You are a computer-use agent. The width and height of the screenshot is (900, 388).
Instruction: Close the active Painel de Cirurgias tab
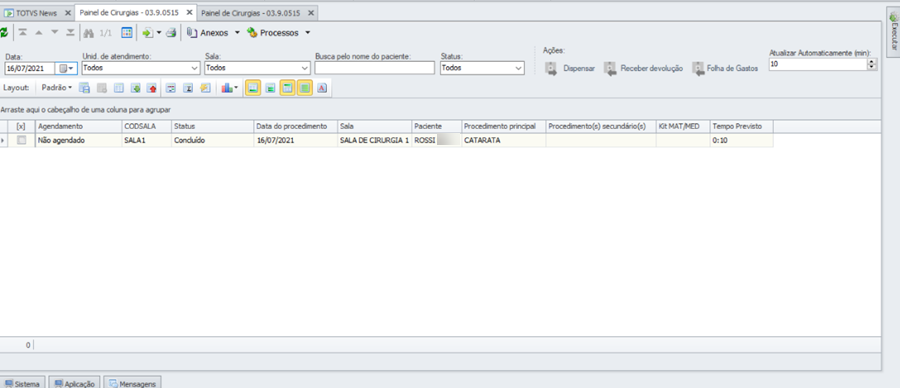point(189,12)
